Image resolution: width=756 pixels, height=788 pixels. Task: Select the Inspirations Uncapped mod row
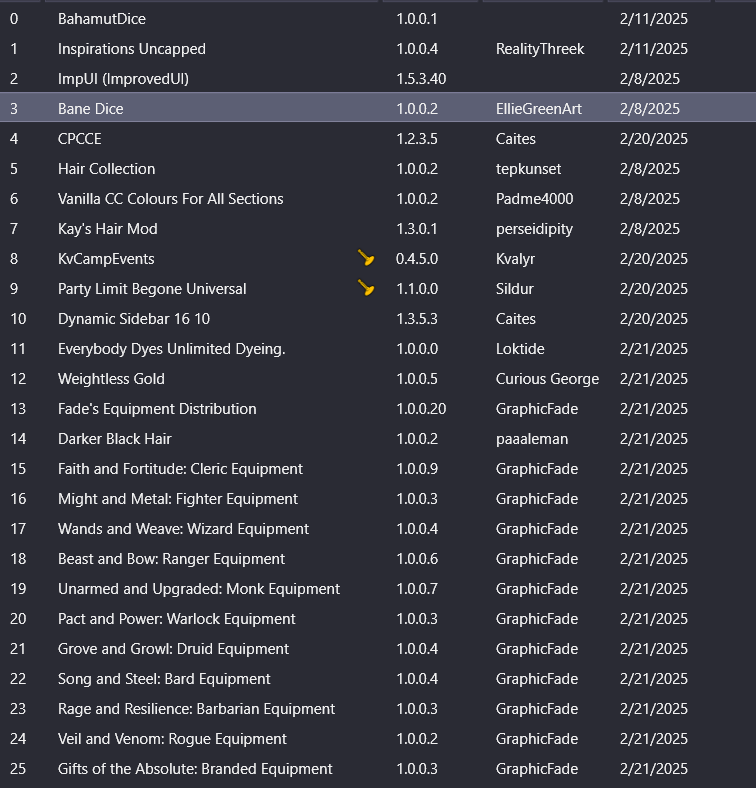(132, 49)
